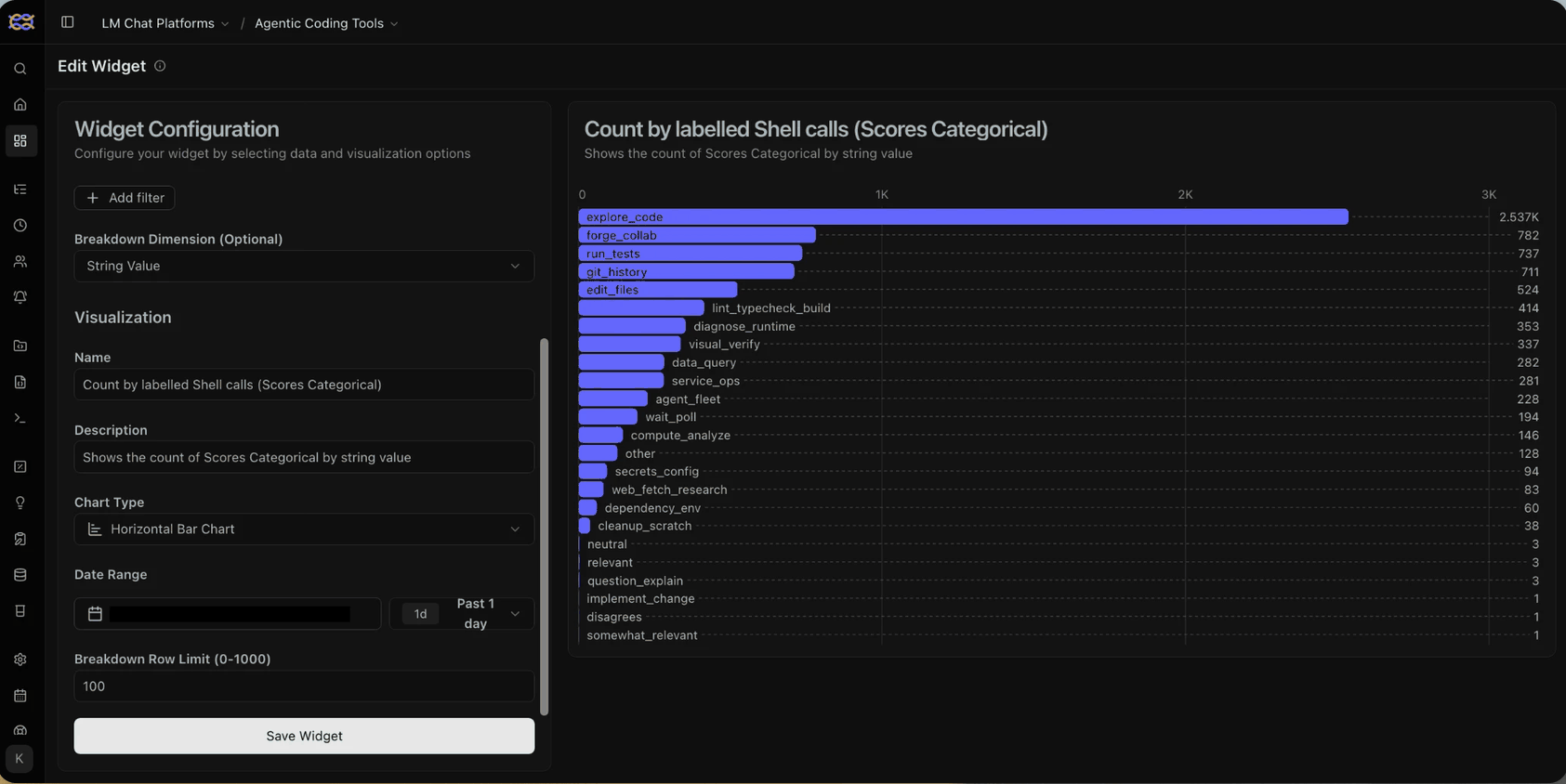Open Users people sidebar icon
1566x784 pixels.
20,262
